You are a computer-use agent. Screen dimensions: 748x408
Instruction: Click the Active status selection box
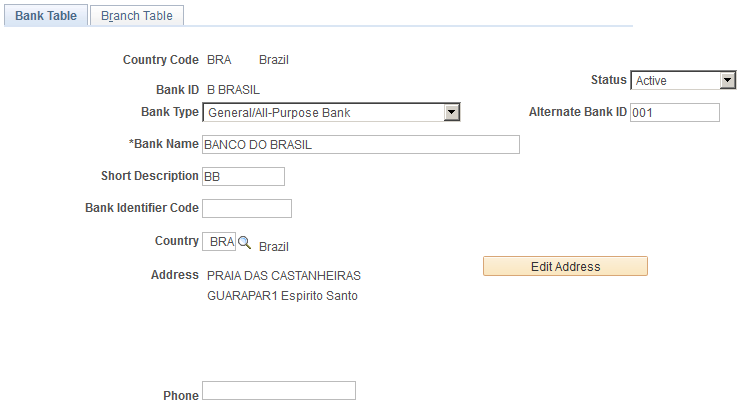[683, 80]
